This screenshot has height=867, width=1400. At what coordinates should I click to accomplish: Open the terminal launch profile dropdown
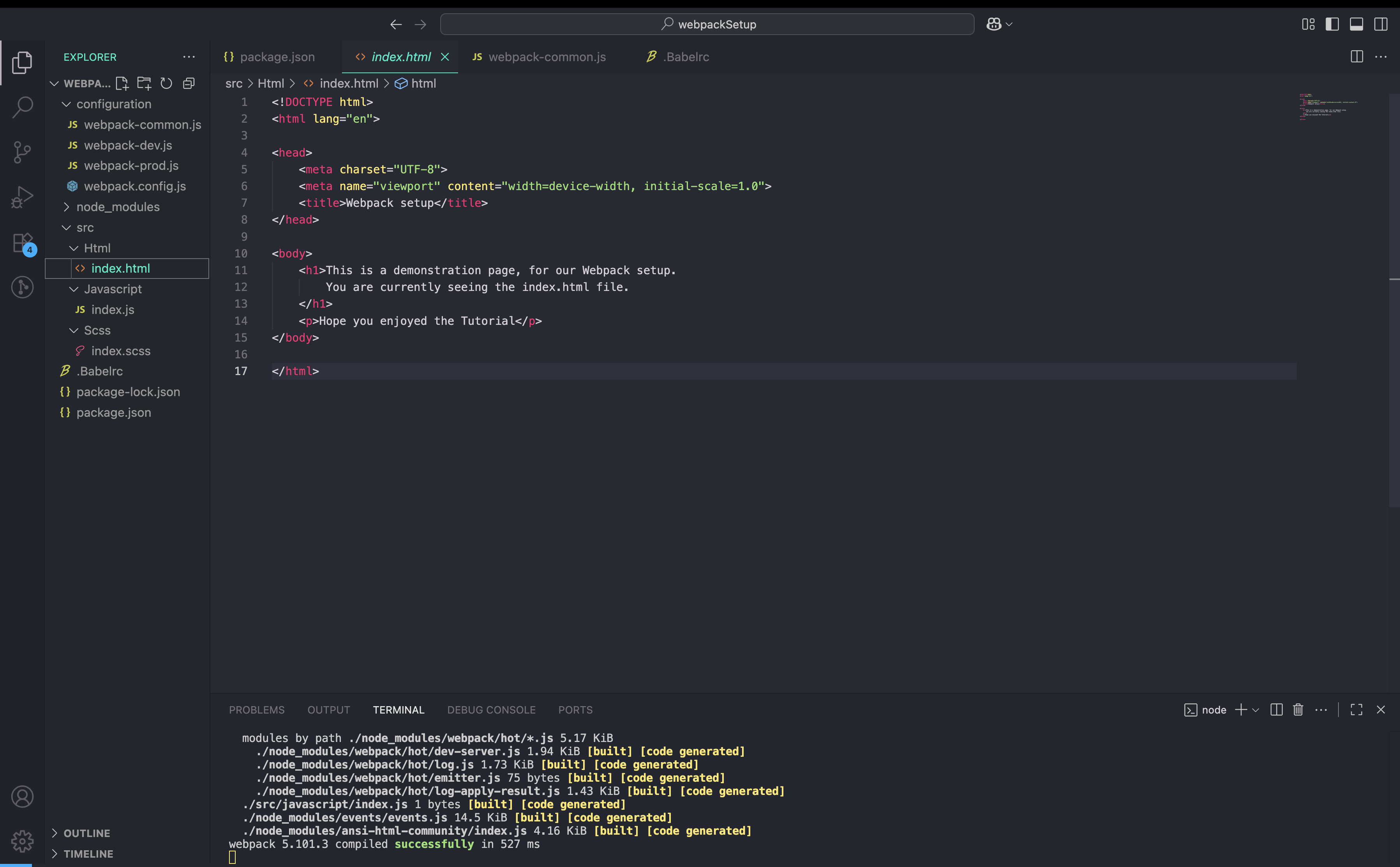pos(1255,710)
